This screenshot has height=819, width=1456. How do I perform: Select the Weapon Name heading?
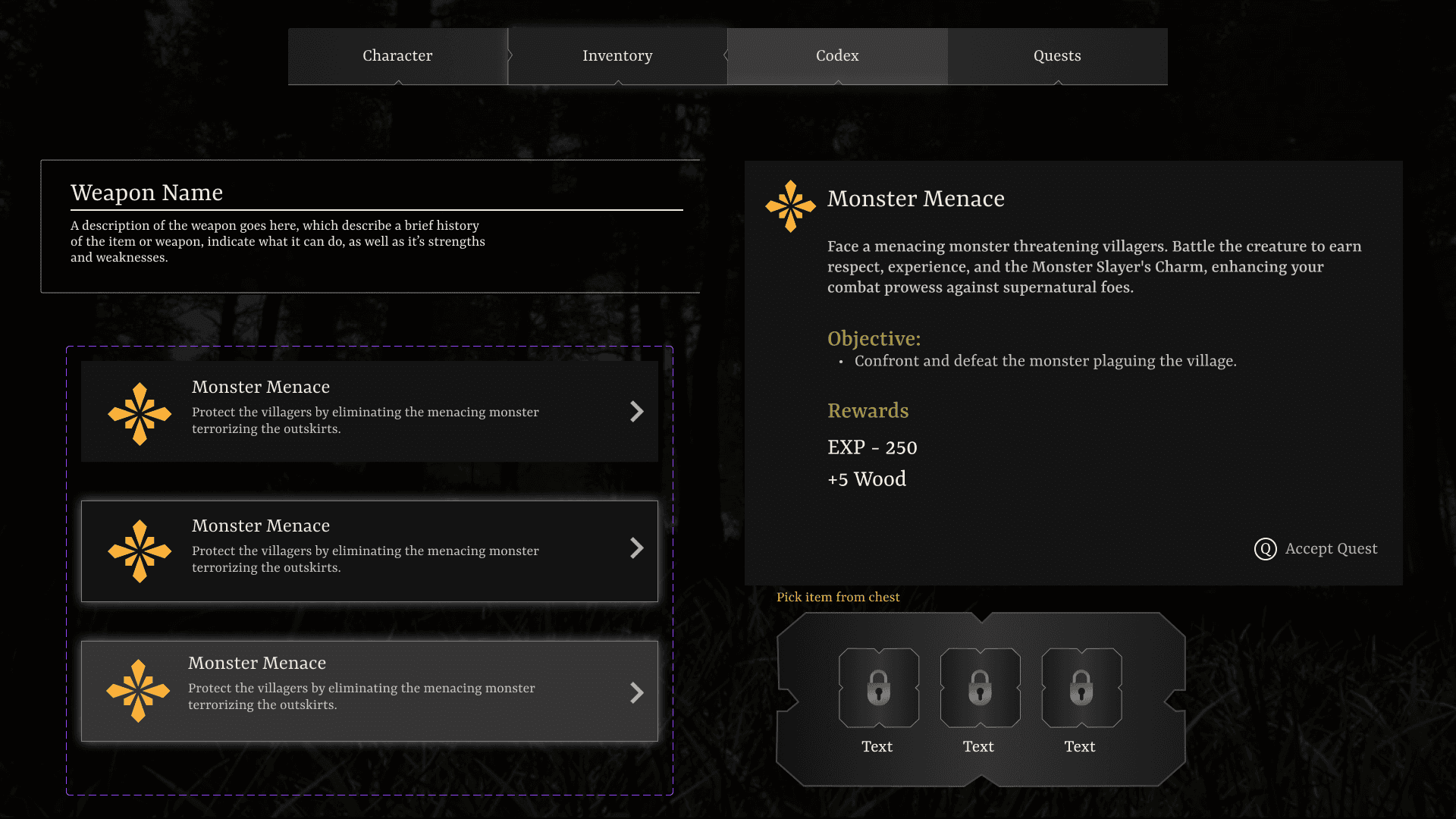pos(146,193)
